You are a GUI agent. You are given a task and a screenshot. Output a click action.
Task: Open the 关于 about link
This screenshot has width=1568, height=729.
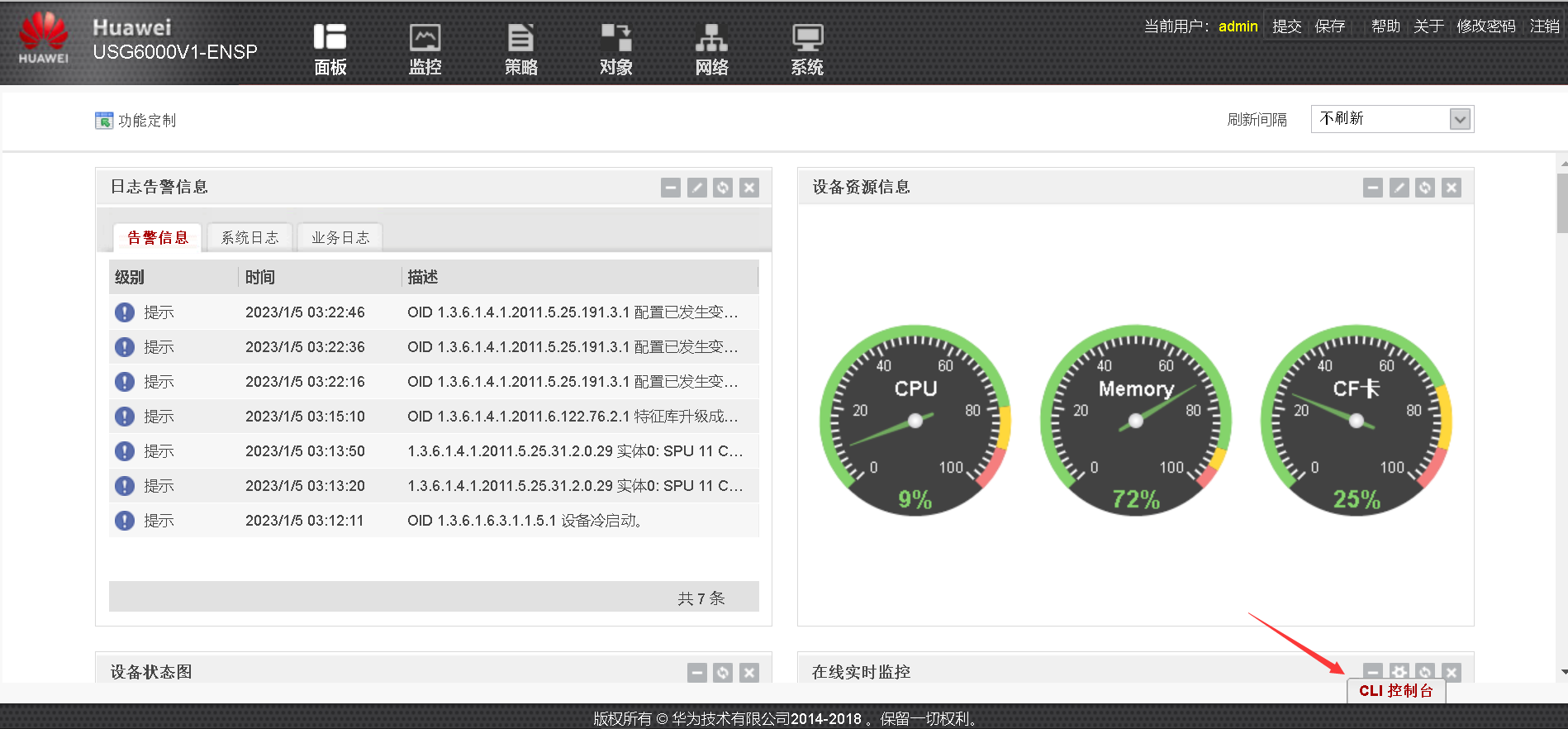click(1428, 26)
